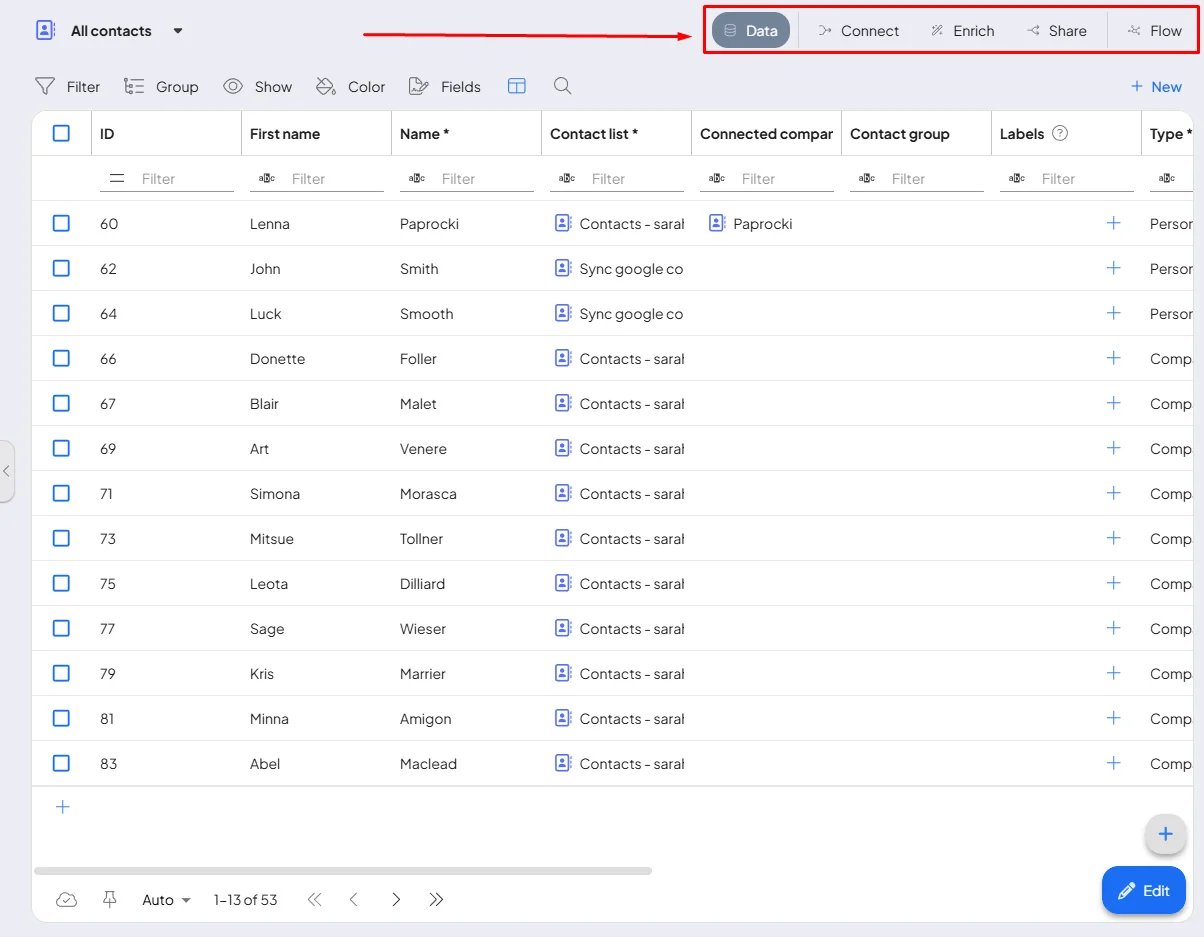
Task: Add label to Blair Malet row
Action: click(x=1114, y=403)
